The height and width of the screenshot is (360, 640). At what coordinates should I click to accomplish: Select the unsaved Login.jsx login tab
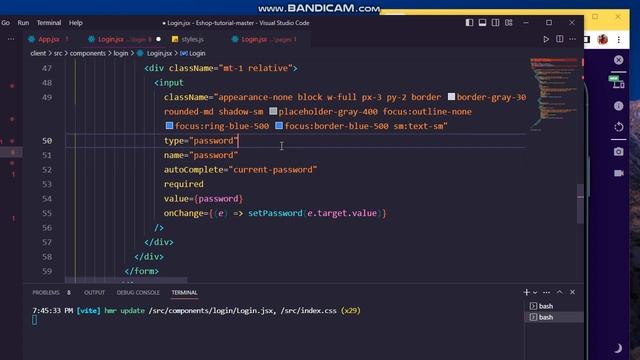(120, 39)
